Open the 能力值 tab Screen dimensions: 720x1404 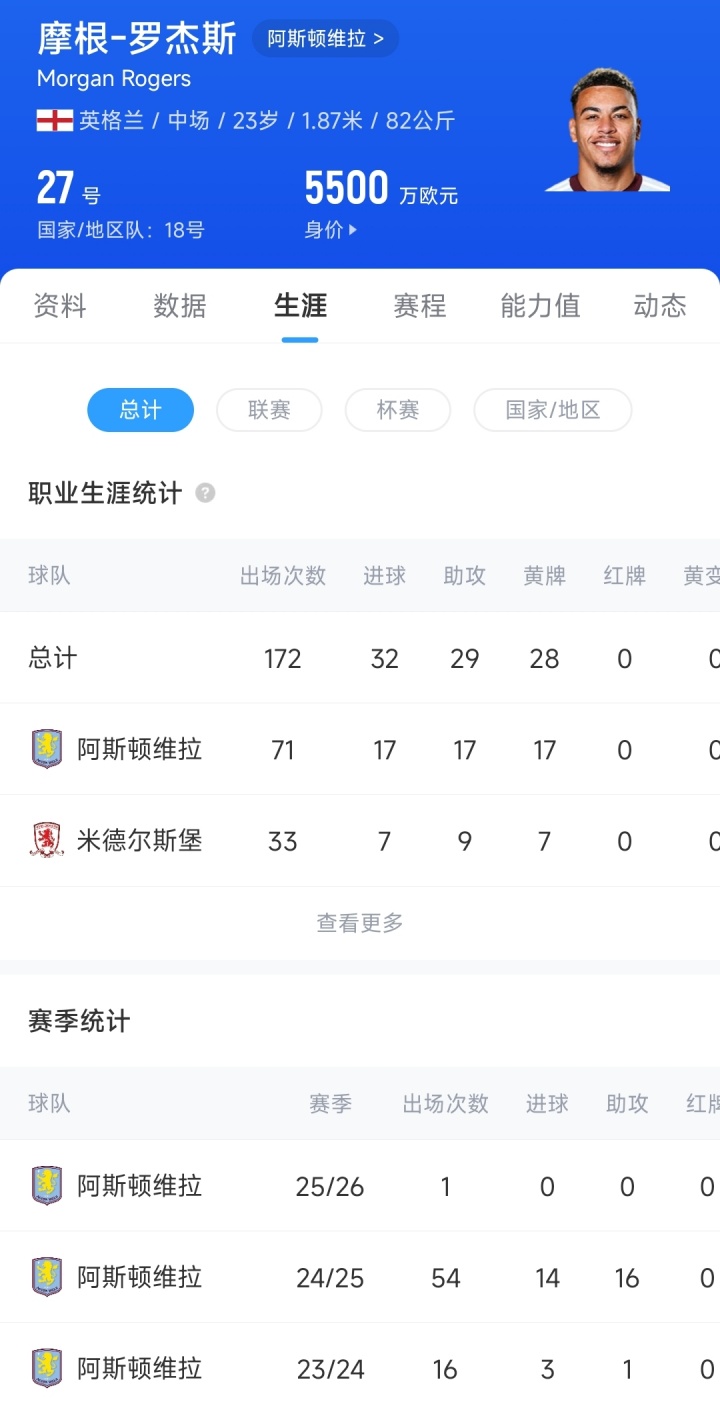pyautogui.click(x=540, y=306)
